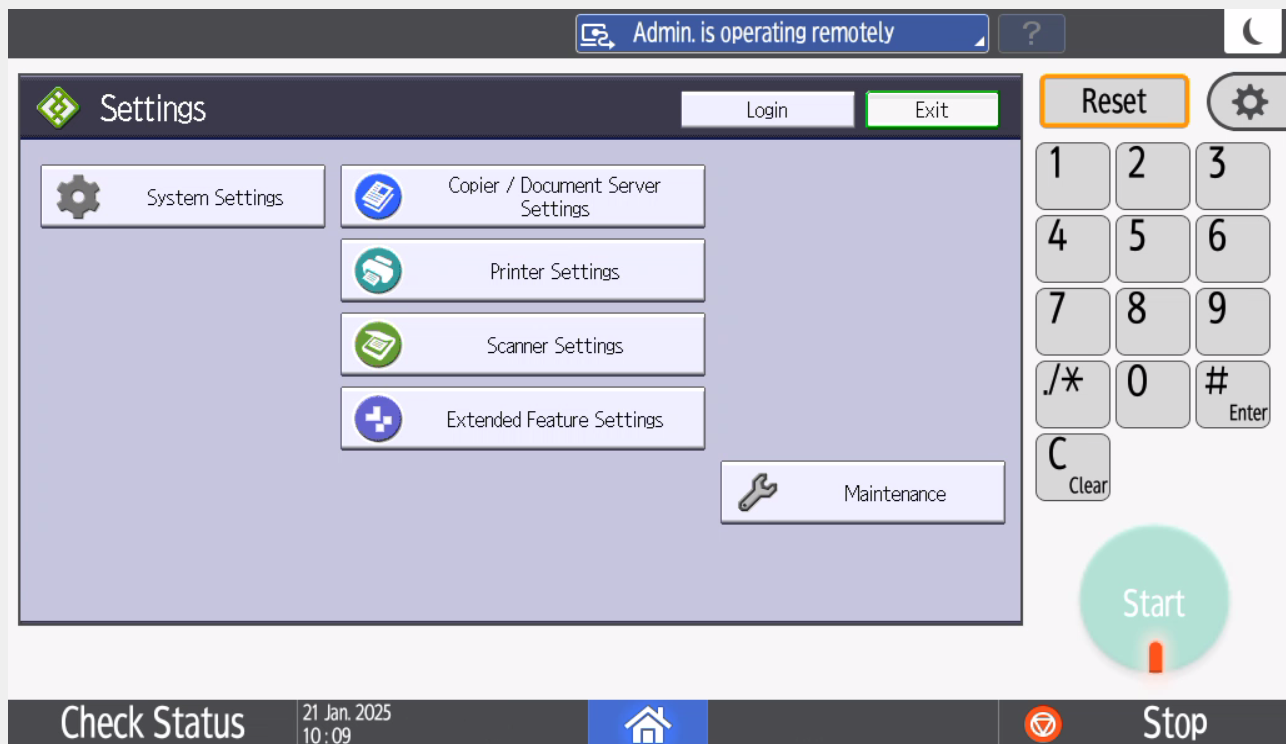Screen dimensions: 1286x744
Task: Open System Settings
Action: 182,195
